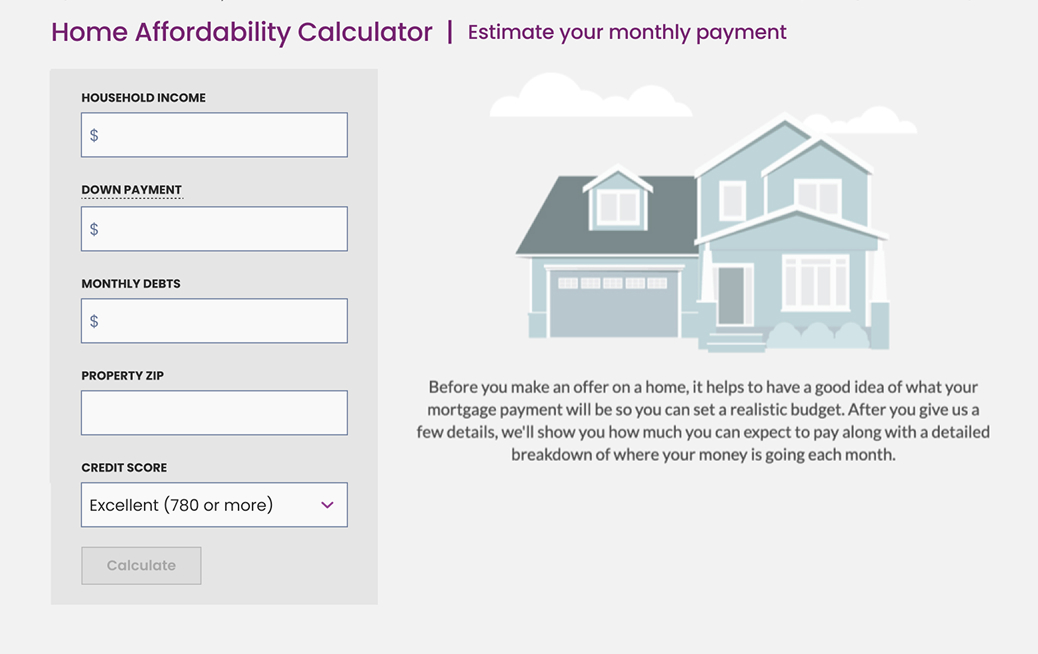The image size is (1038, 654).
Task: Click the dollar sign in Down Payment field
Action: click(94, 229)
